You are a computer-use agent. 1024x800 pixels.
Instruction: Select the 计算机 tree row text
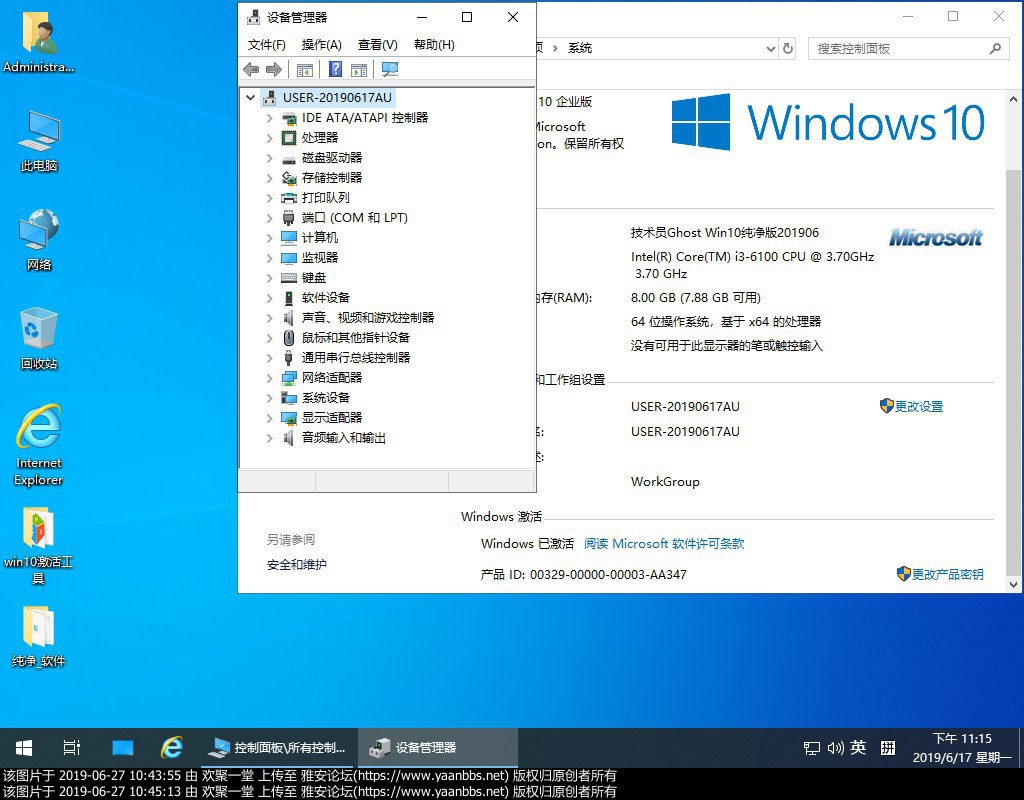point(320,238)
